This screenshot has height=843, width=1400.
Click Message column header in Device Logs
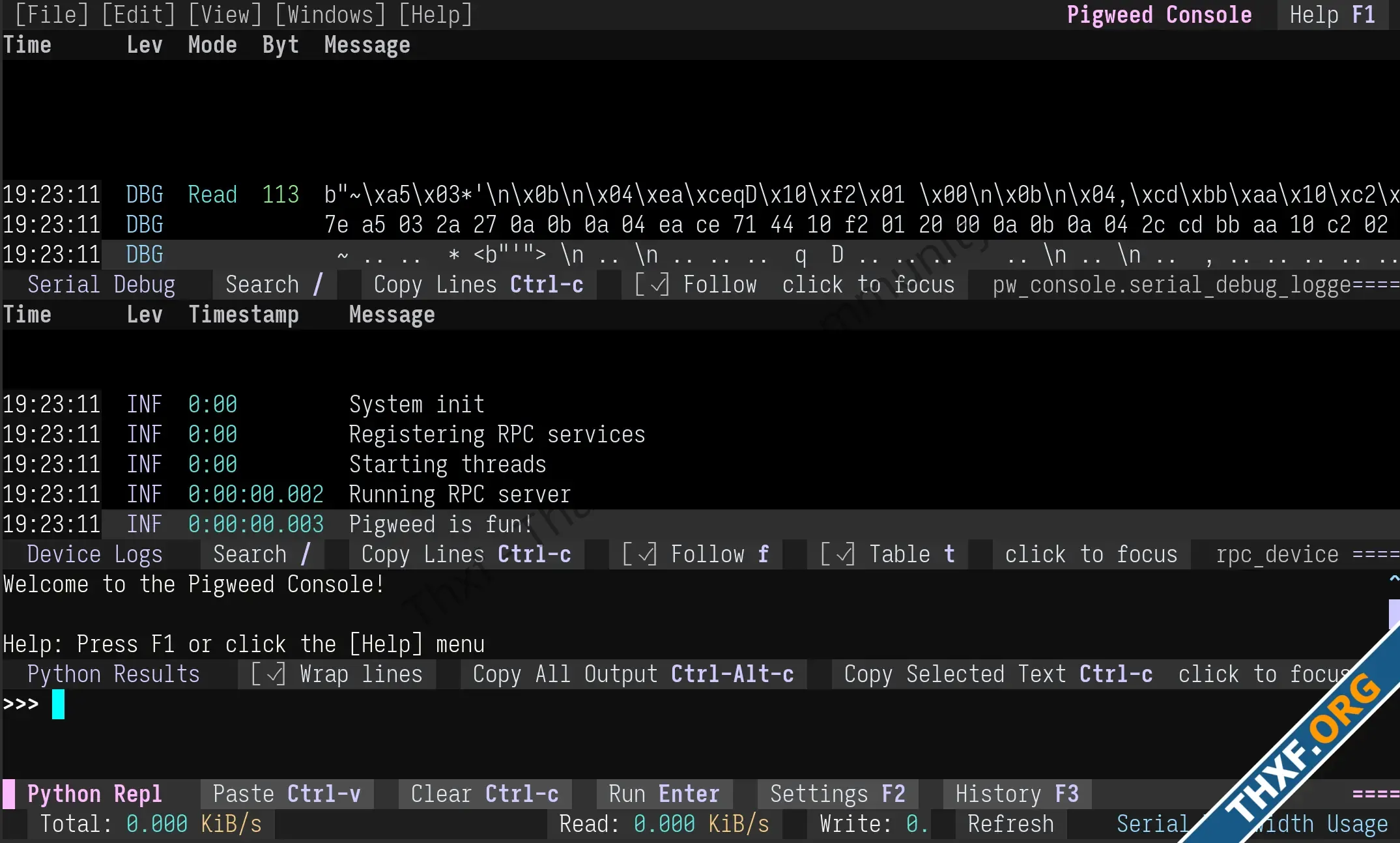(x=392, y=315)
